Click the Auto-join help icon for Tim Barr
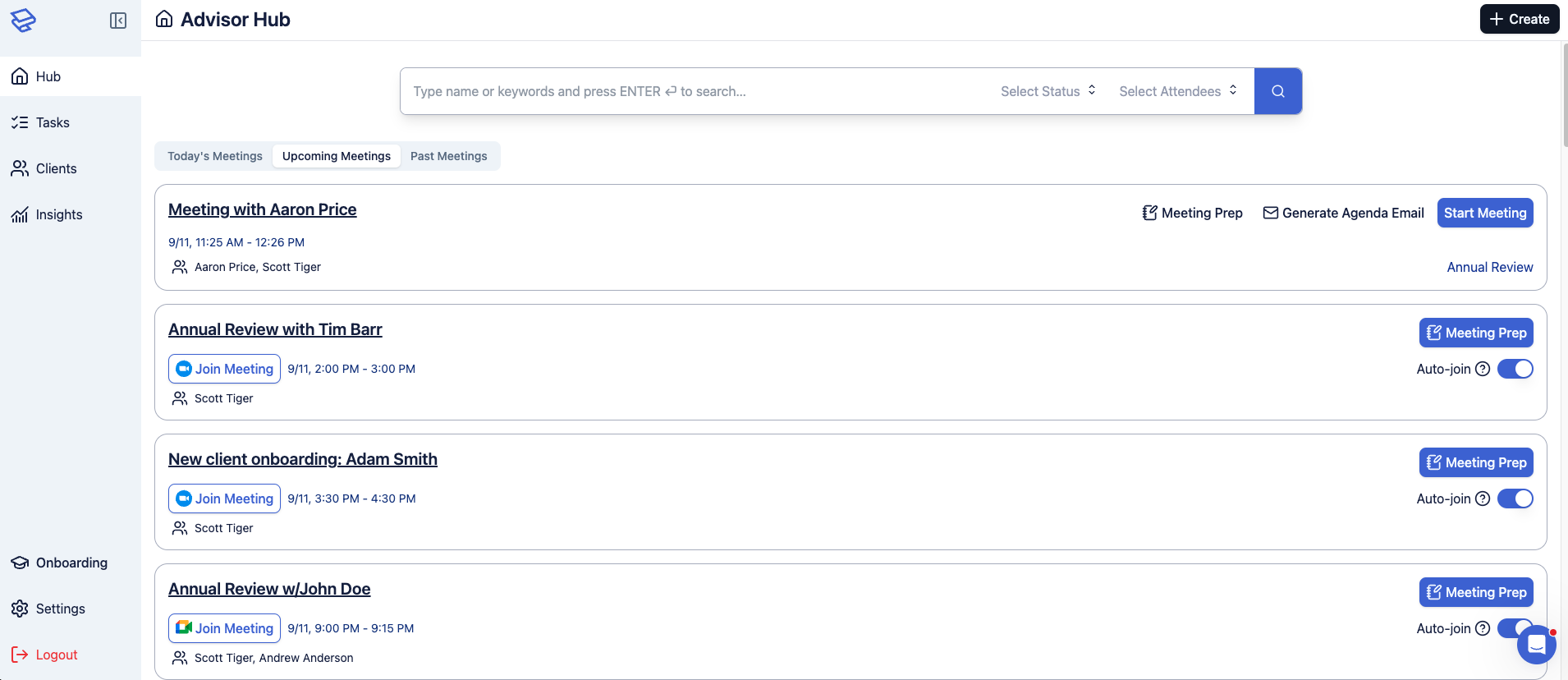1568x680 pixels. [x=1483, y=369]
